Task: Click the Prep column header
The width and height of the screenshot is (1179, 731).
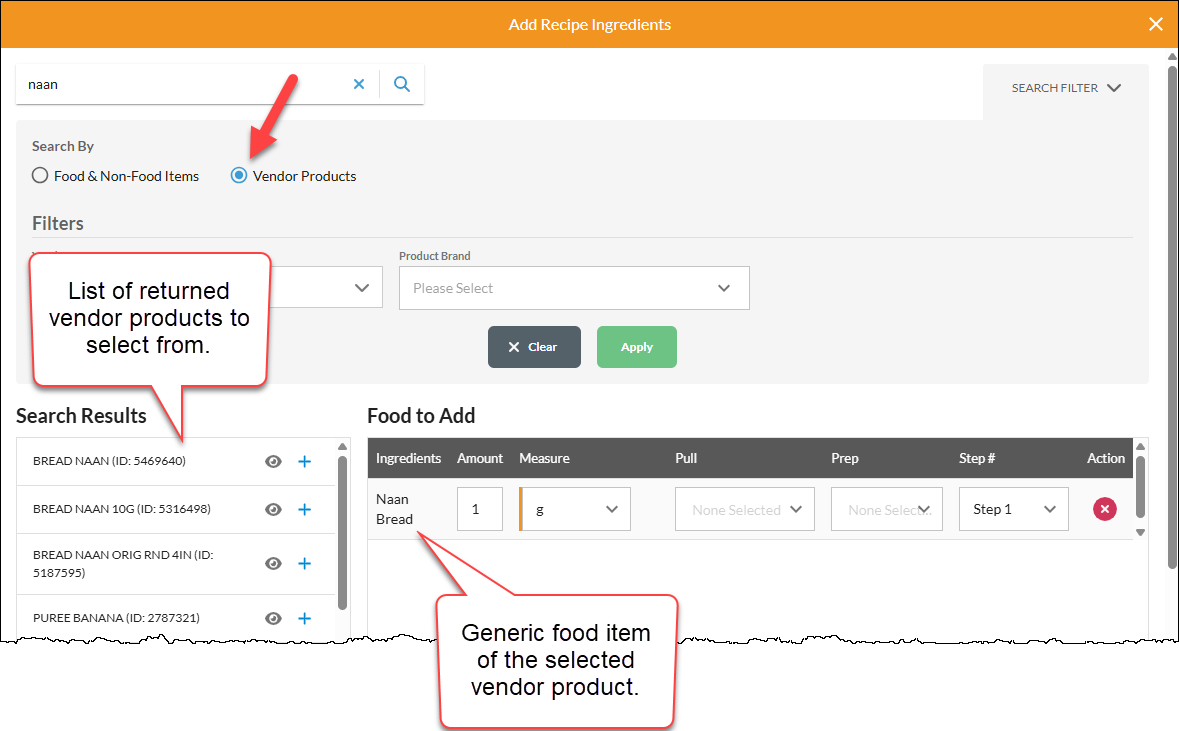Action: [844, 458]
